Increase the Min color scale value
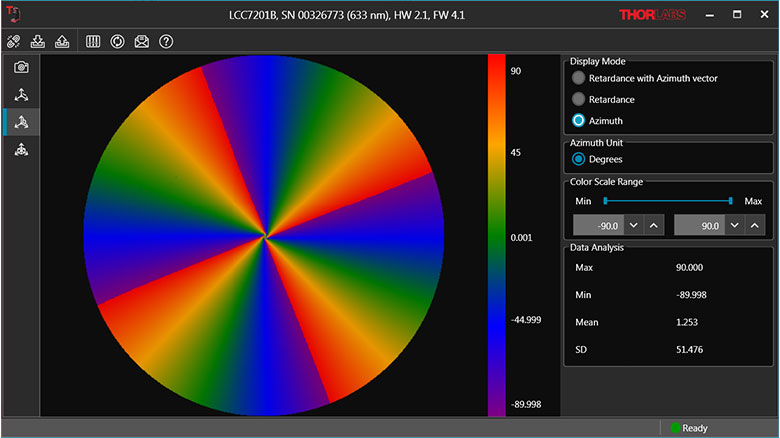The image size is (780, 438). click(653, 226)
